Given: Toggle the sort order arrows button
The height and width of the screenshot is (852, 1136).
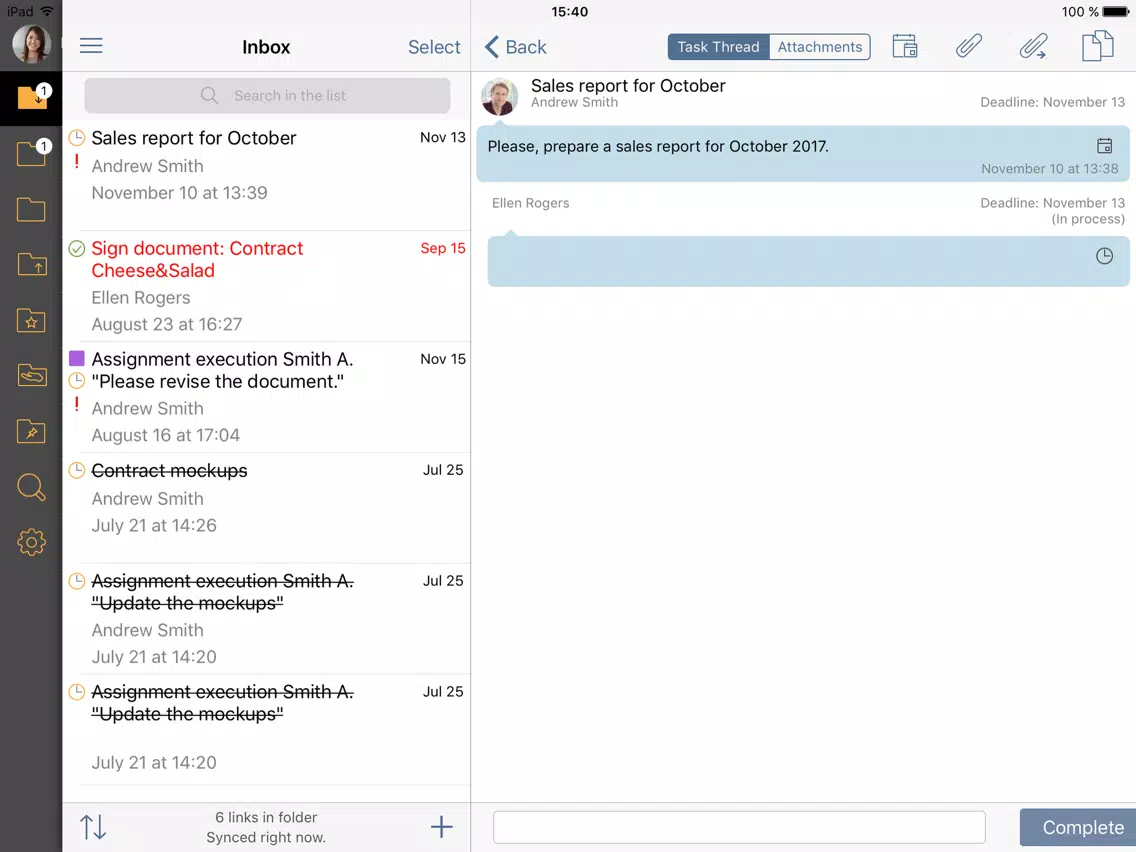Looking at the screenshot, I should [93, 827].
